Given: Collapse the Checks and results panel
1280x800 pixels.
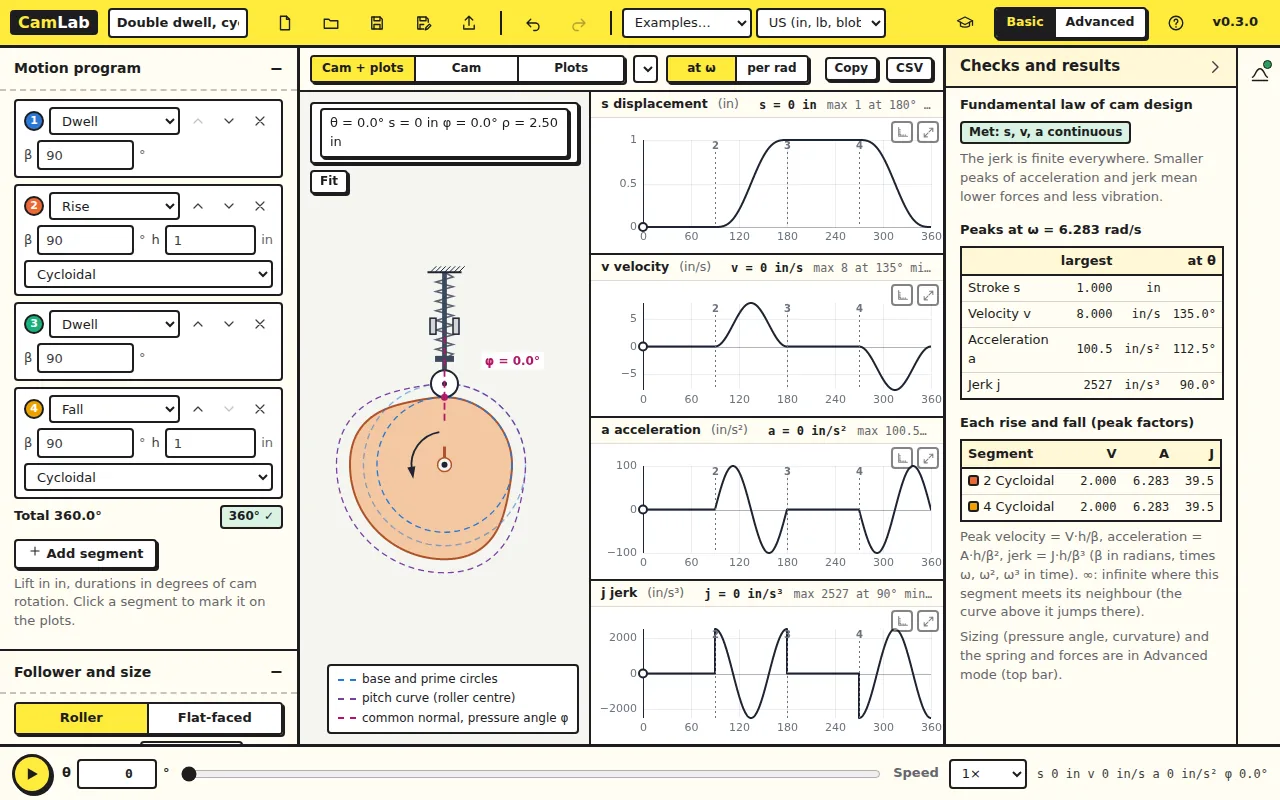Looking at the screenshot, I should 1215,67.
